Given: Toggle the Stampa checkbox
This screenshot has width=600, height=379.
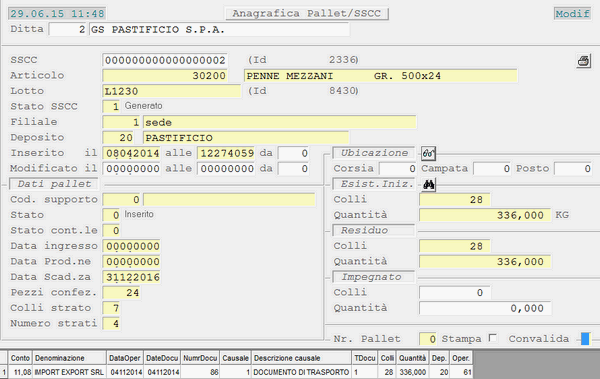Looking at the screenshot, I should [x=493, y=338].
